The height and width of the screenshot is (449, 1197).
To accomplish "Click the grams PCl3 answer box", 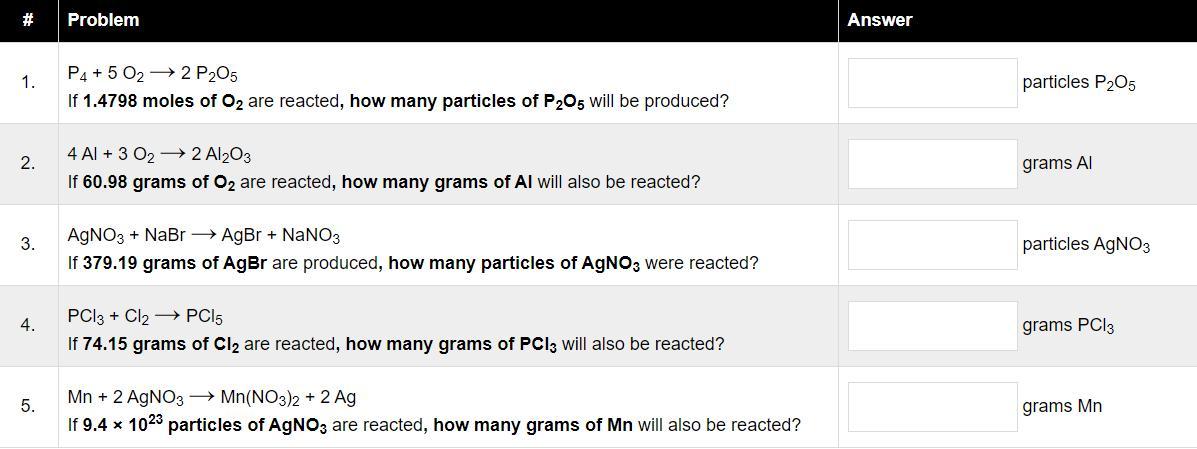I will coord(932,325).
